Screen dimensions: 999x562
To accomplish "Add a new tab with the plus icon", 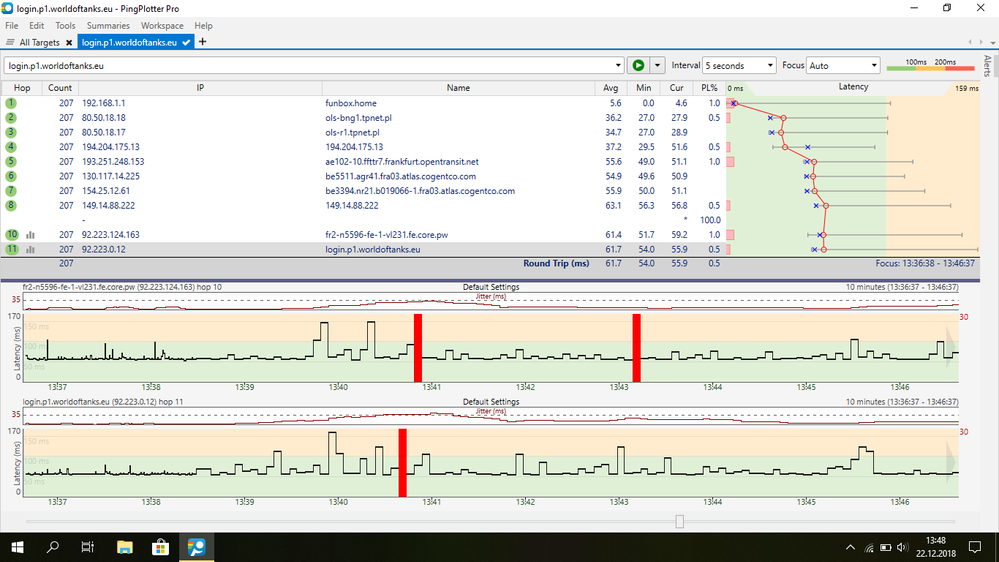I will pyautogui.click(x=203, y=42).
